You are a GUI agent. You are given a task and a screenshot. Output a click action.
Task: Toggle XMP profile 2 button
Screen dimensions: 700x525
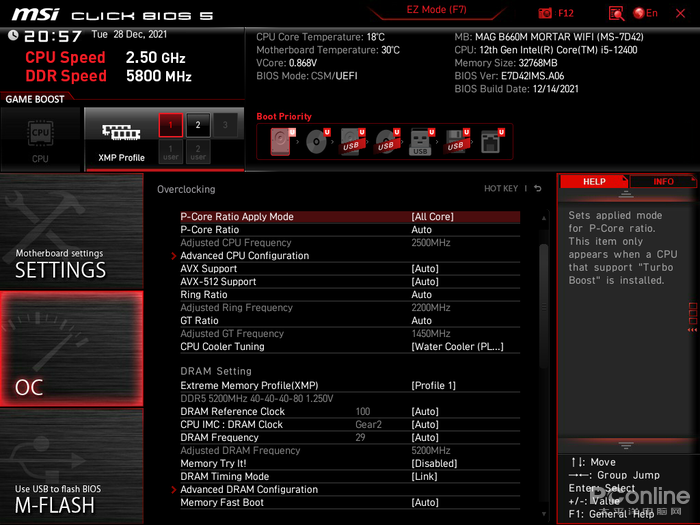(x=198, y=125)
